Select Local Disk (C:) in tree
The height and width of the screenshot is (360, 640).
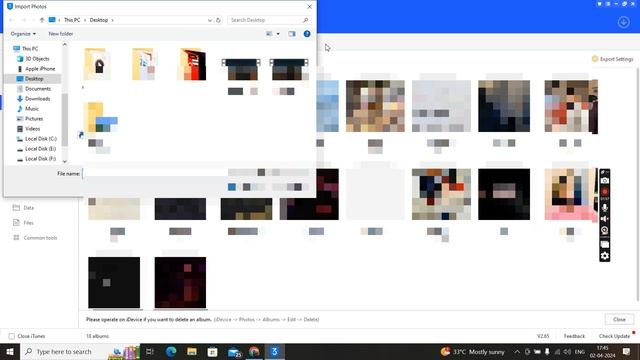[40, 139]
